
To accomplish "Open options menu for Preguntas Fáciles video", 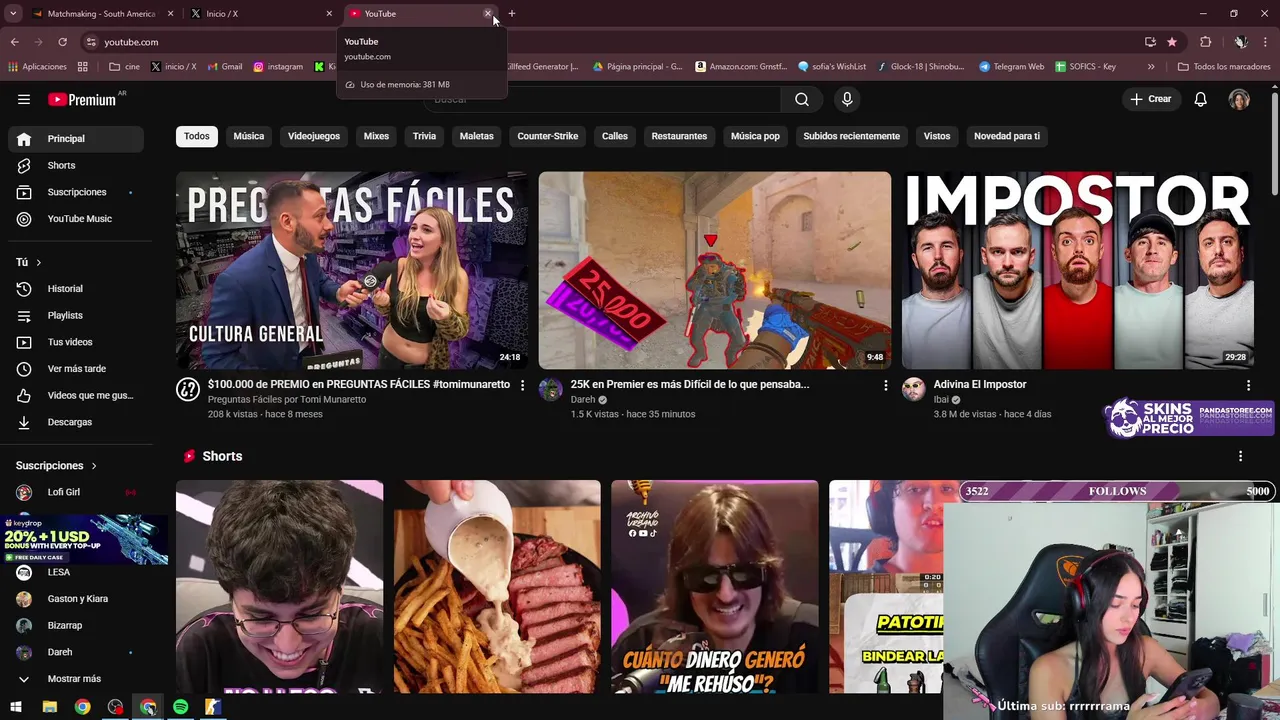I will click(522, 385).
